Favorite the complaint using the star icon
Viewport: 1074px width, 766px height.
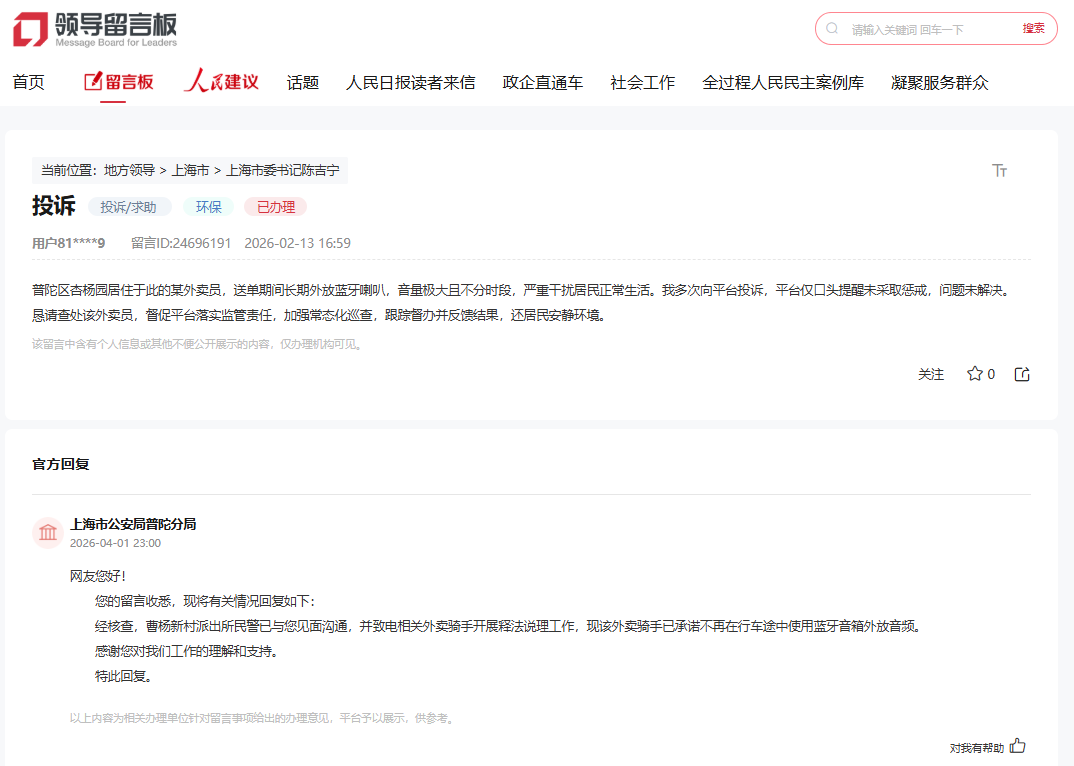pyautogui.click(x=974, y=373)
